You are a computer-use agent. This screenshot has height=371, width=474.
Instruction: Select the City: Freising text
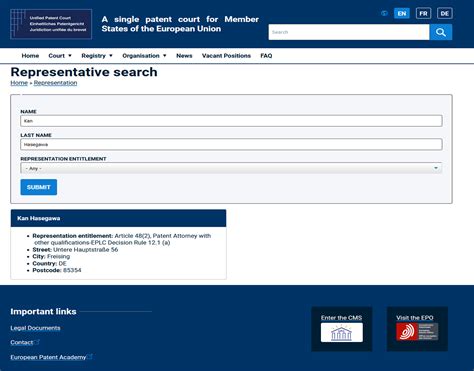click(51, 257)
